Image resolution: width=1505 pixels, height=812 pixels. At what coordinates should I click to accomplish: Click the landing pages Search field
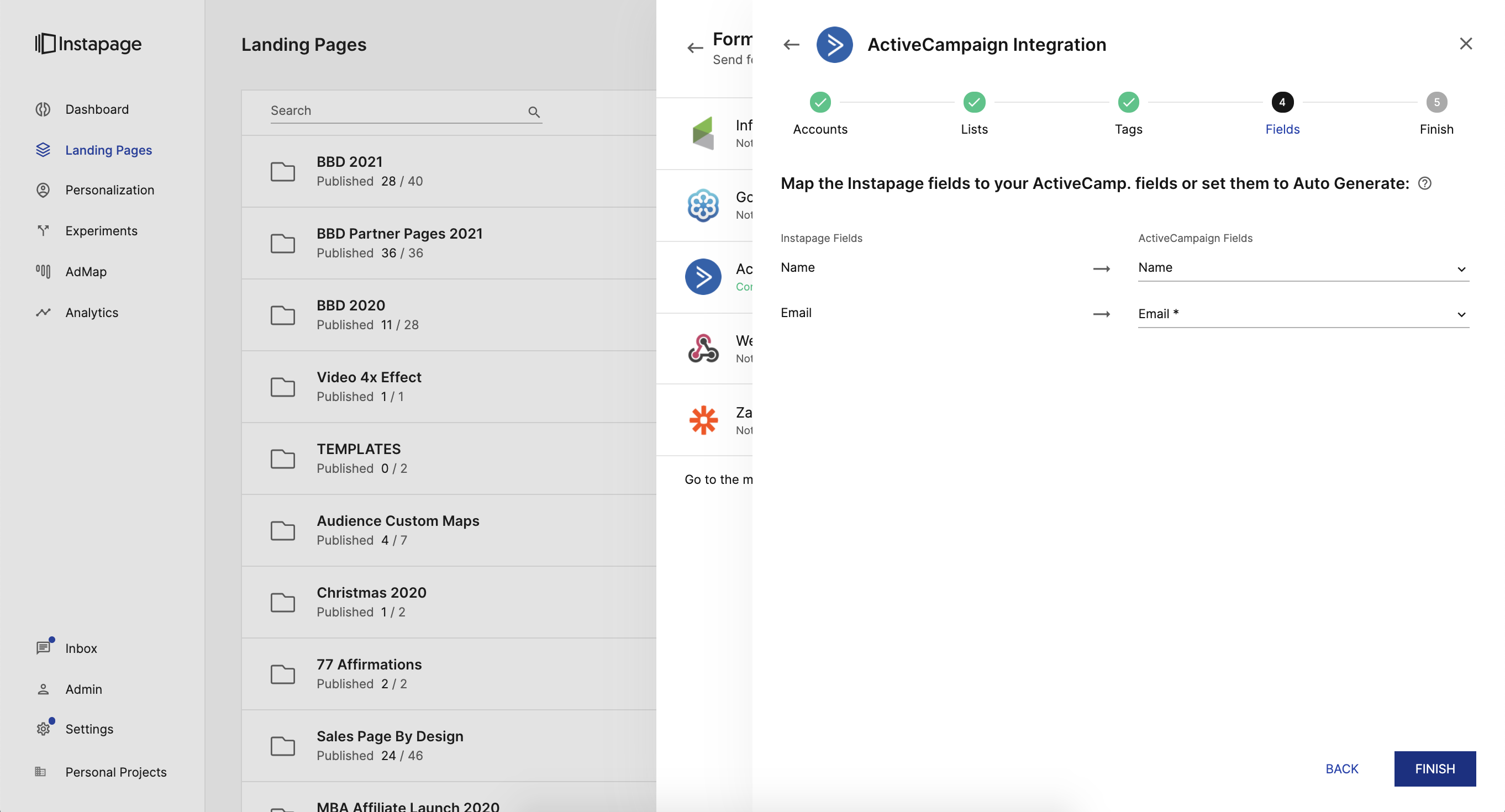406,110
